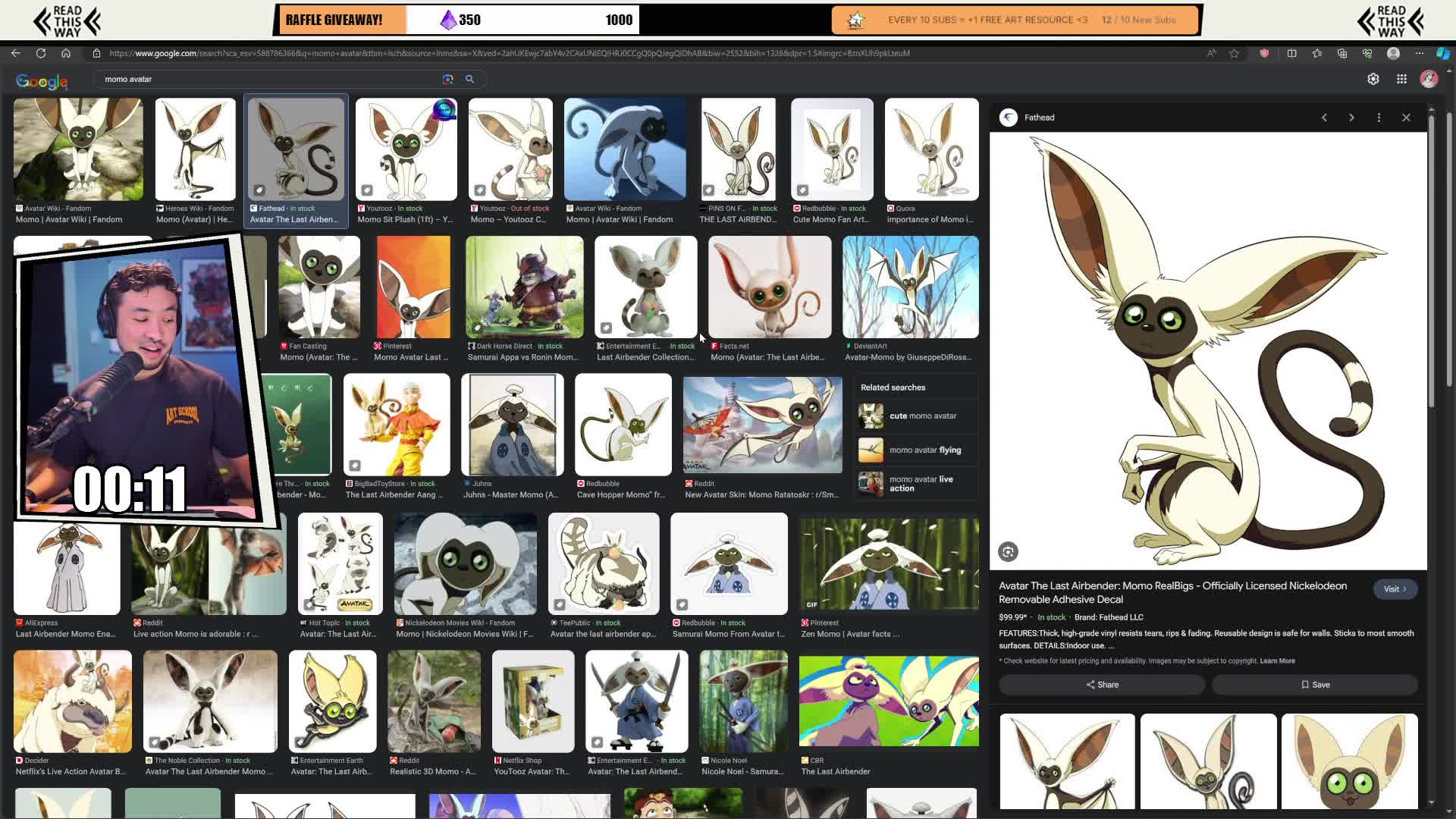Image resolution: width=1456 pixels, height=819 pixels.
Task: Open Decider Netflix Live Action Avatar thumbnail
Action: tap(72, 701)
